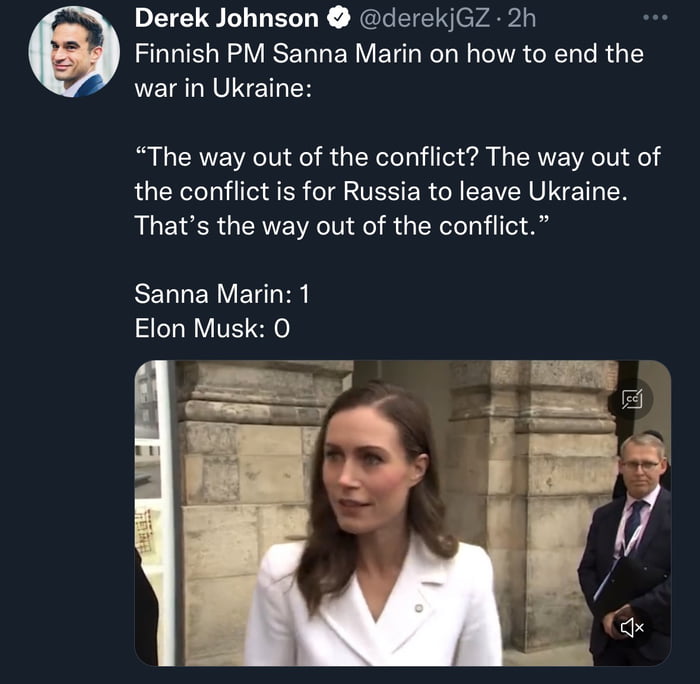700x684 pixels.
Task: Open the @derekjGZ handle link
Action: coord(425,18)
